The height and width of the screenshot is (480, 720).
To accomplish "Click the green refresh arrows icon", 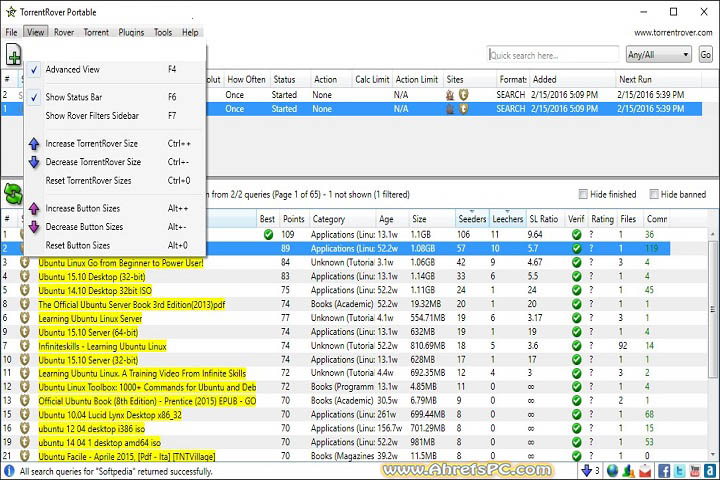I will pyautogui.click(x=13, y=195).
